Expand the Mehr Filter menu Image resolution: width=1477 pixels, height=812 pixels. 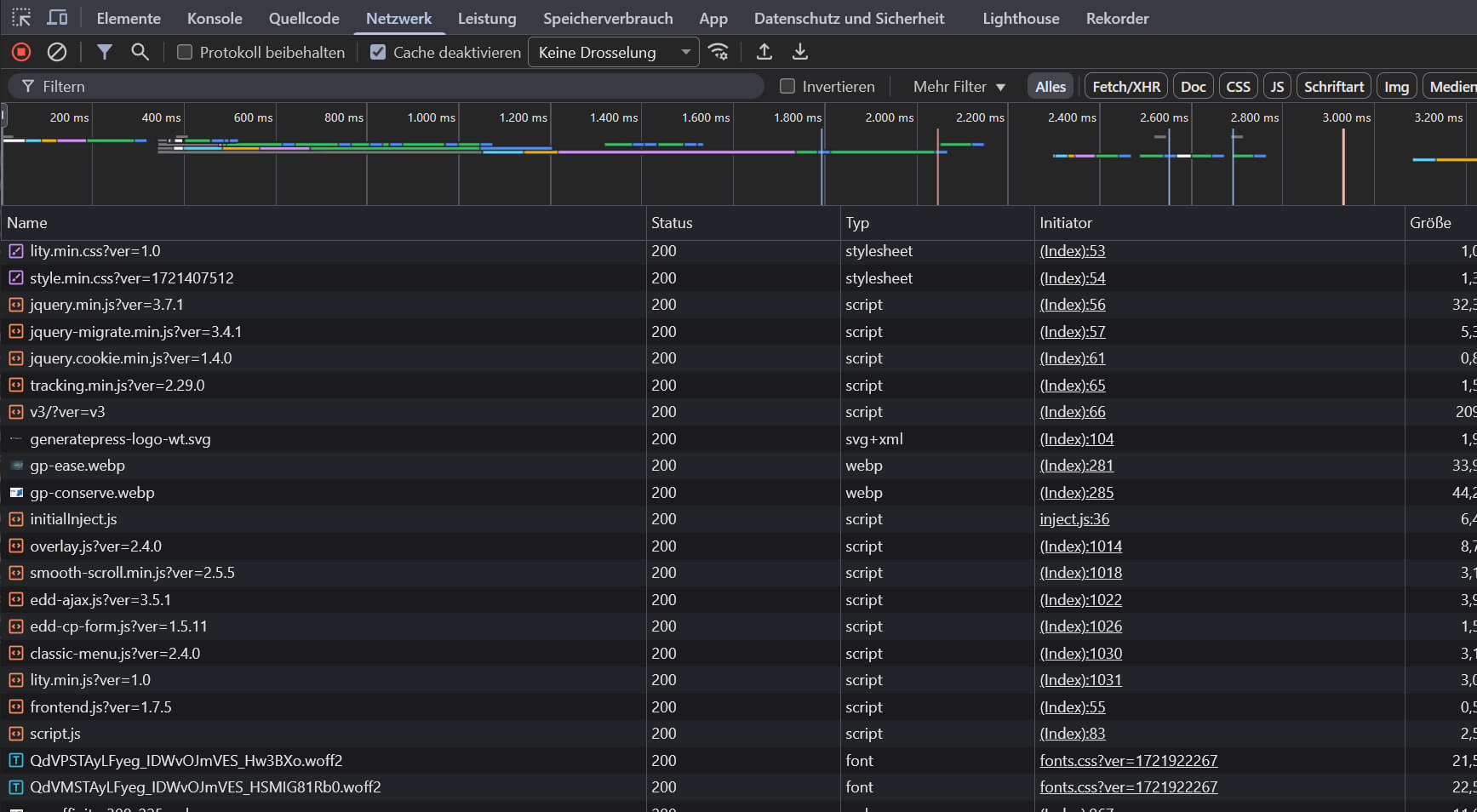[x=959, y=86]
